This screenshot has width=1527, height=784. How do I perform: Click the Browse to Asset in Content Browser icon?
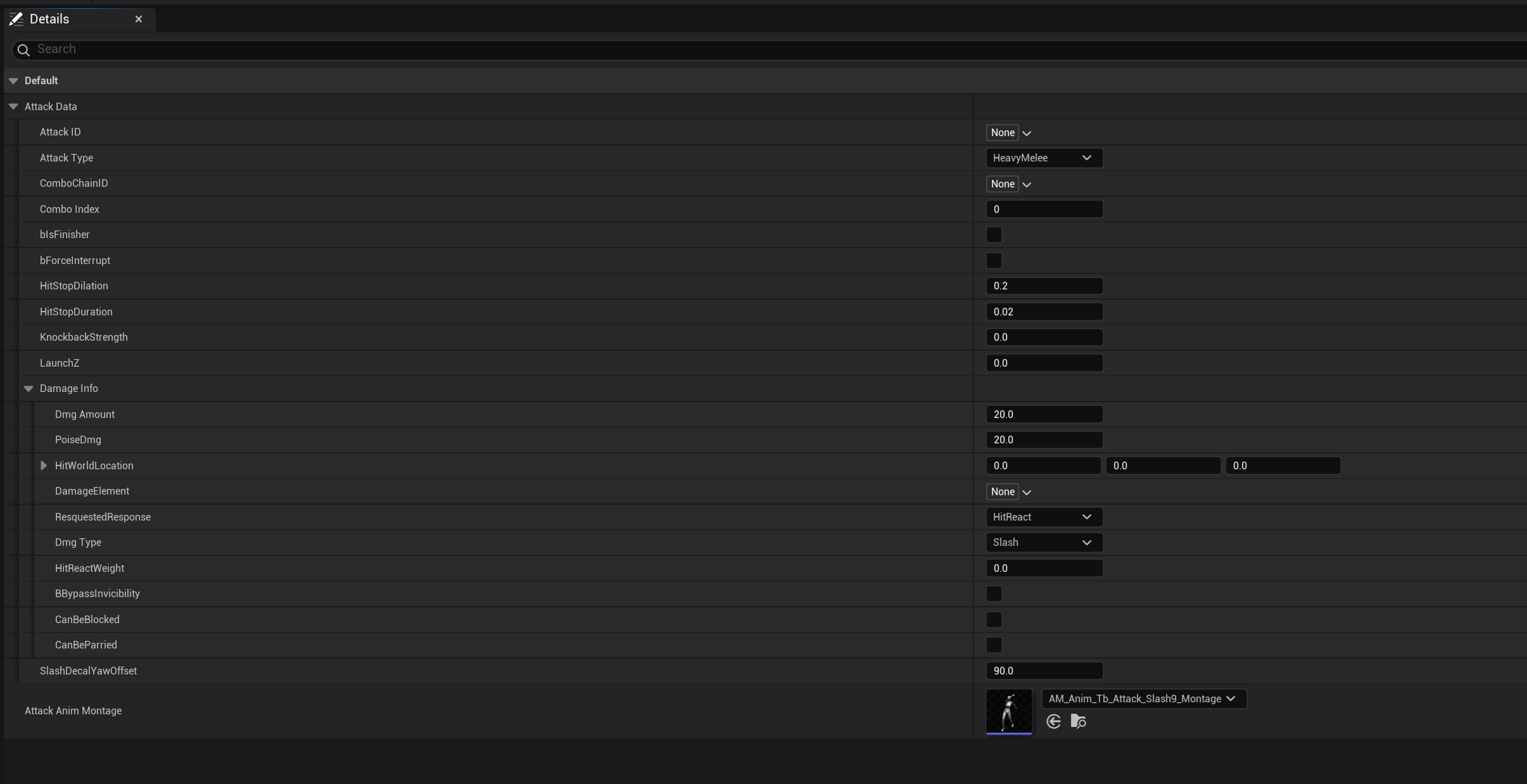pyautogui.click(x=1077, y=721)
